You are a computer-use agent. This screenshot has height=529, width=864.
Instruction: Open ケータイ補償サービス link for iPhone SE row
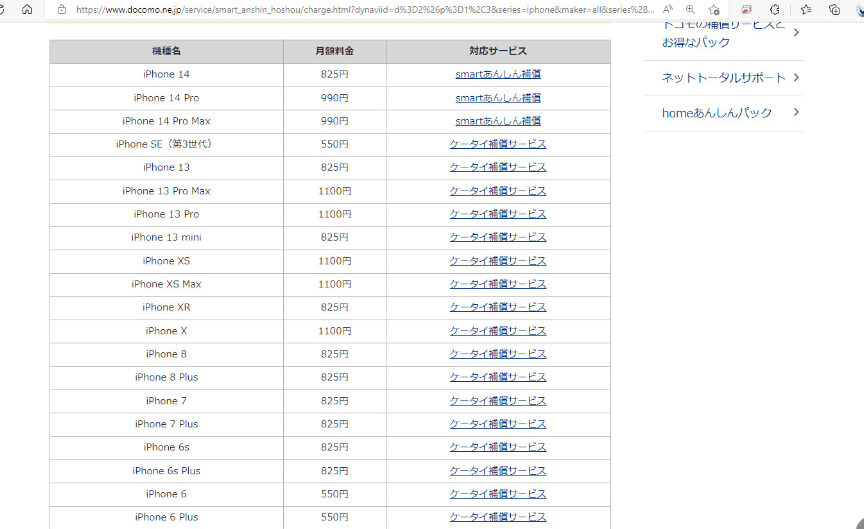(x=498, y=144)
